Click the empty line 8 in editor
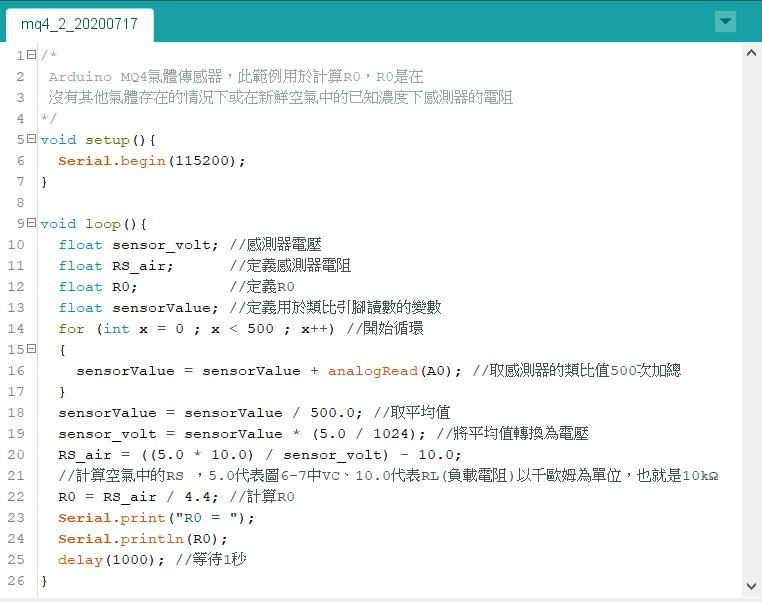This screenshot has width=762, height=602. point(389,203)
